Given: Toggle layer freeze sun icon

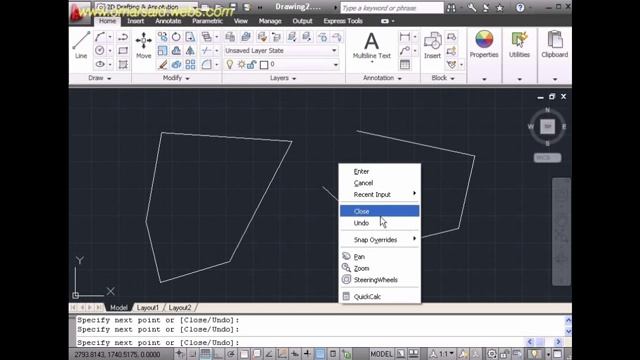Looking at the screenshot, I should 241,64.
